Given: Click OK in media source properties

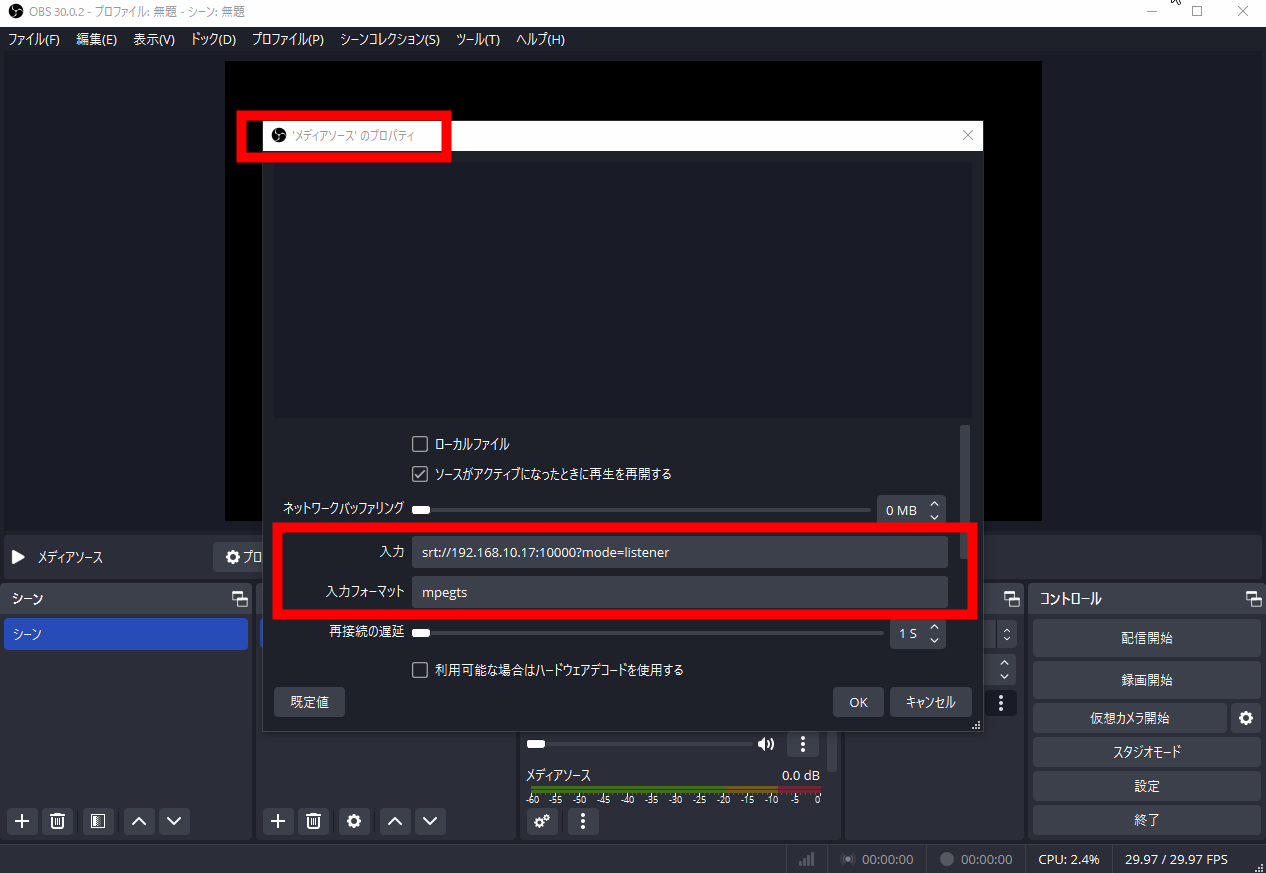Looking at the screenshot, I should [858, 702].
